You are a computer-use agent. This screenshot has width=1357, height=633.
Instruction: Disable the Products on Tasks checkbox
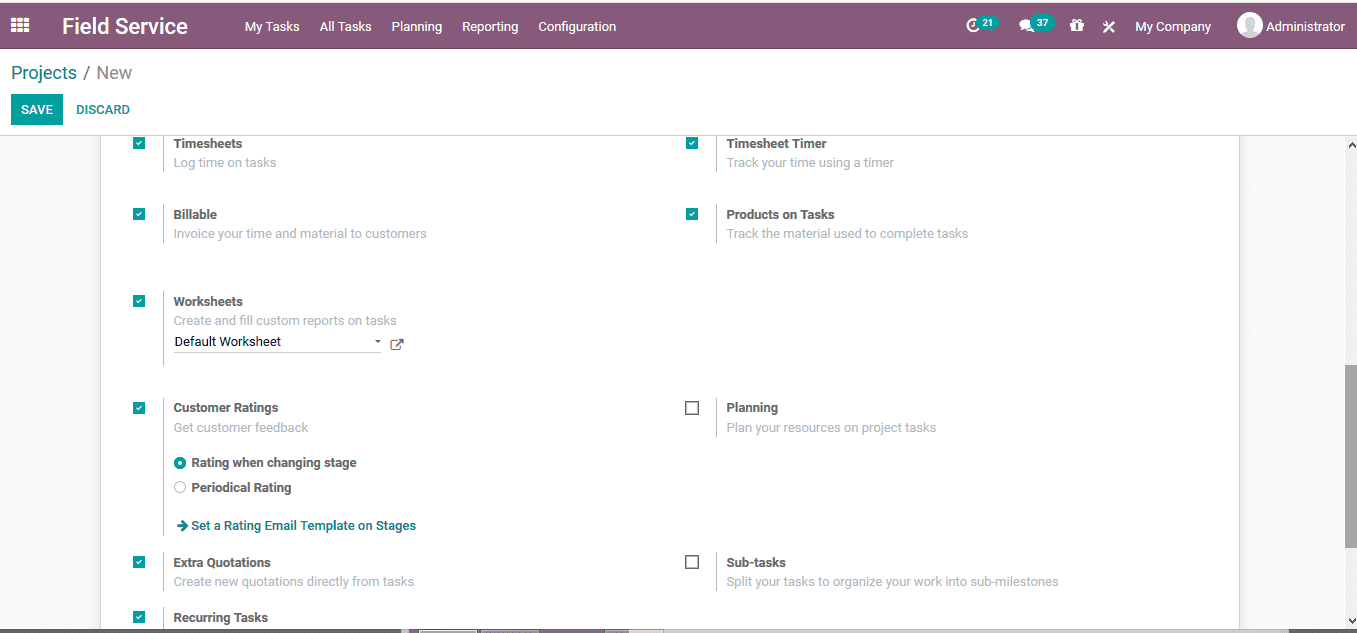[x=692, y=214]
